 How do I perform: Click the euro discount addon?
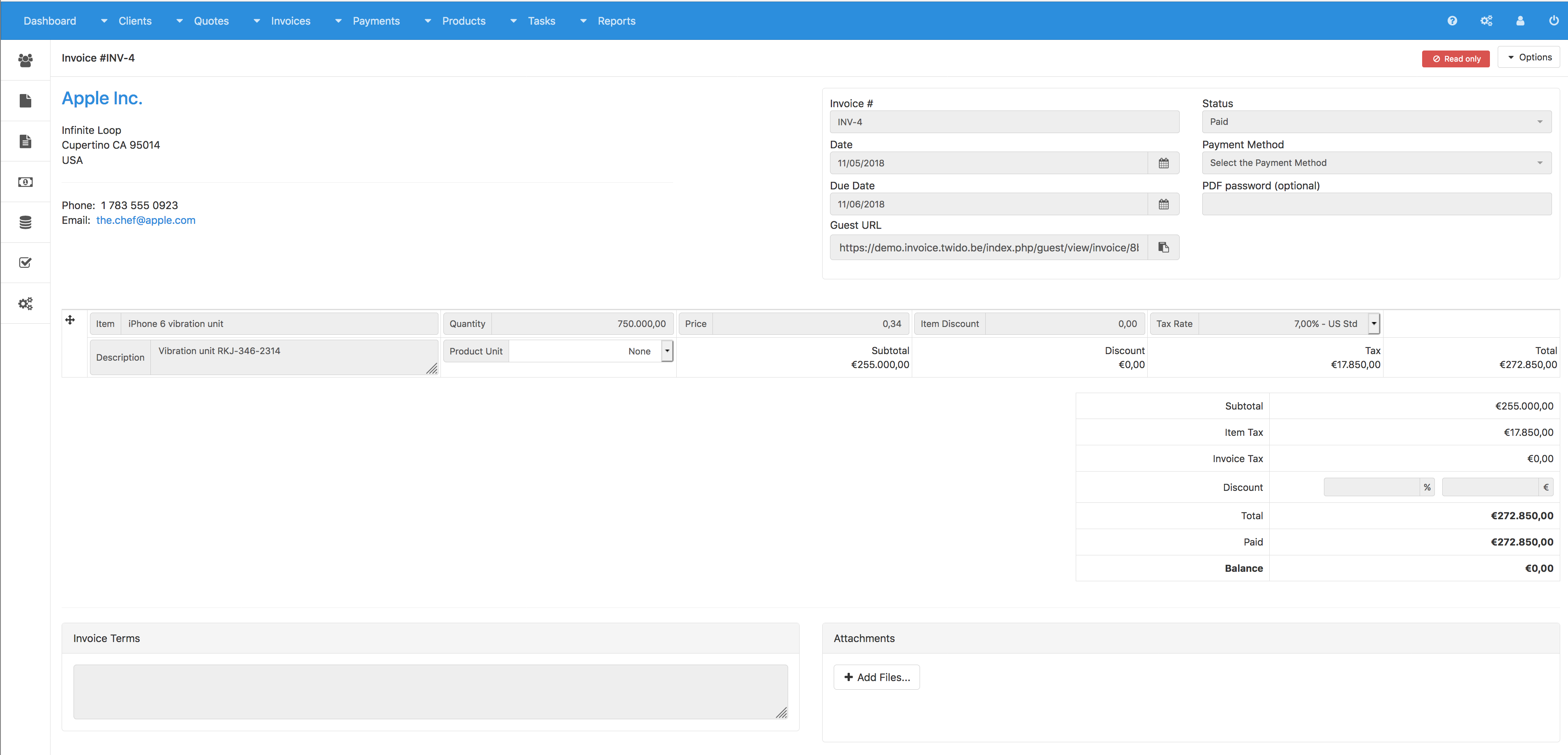[x=1545, y=487]
